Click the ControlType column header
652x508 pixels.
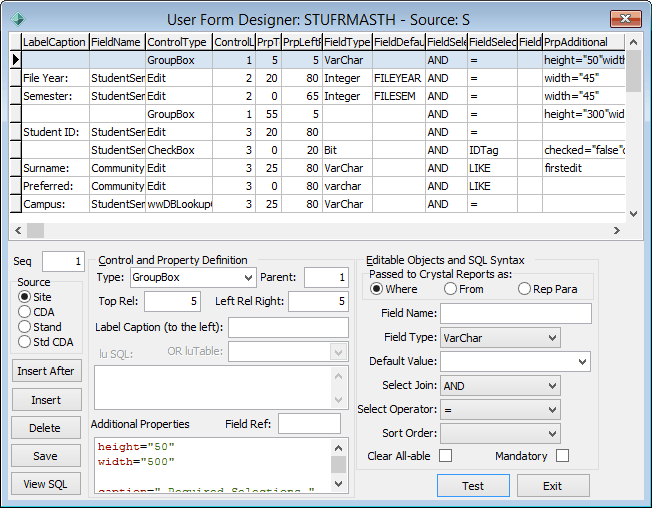click(x=179, y=42)
